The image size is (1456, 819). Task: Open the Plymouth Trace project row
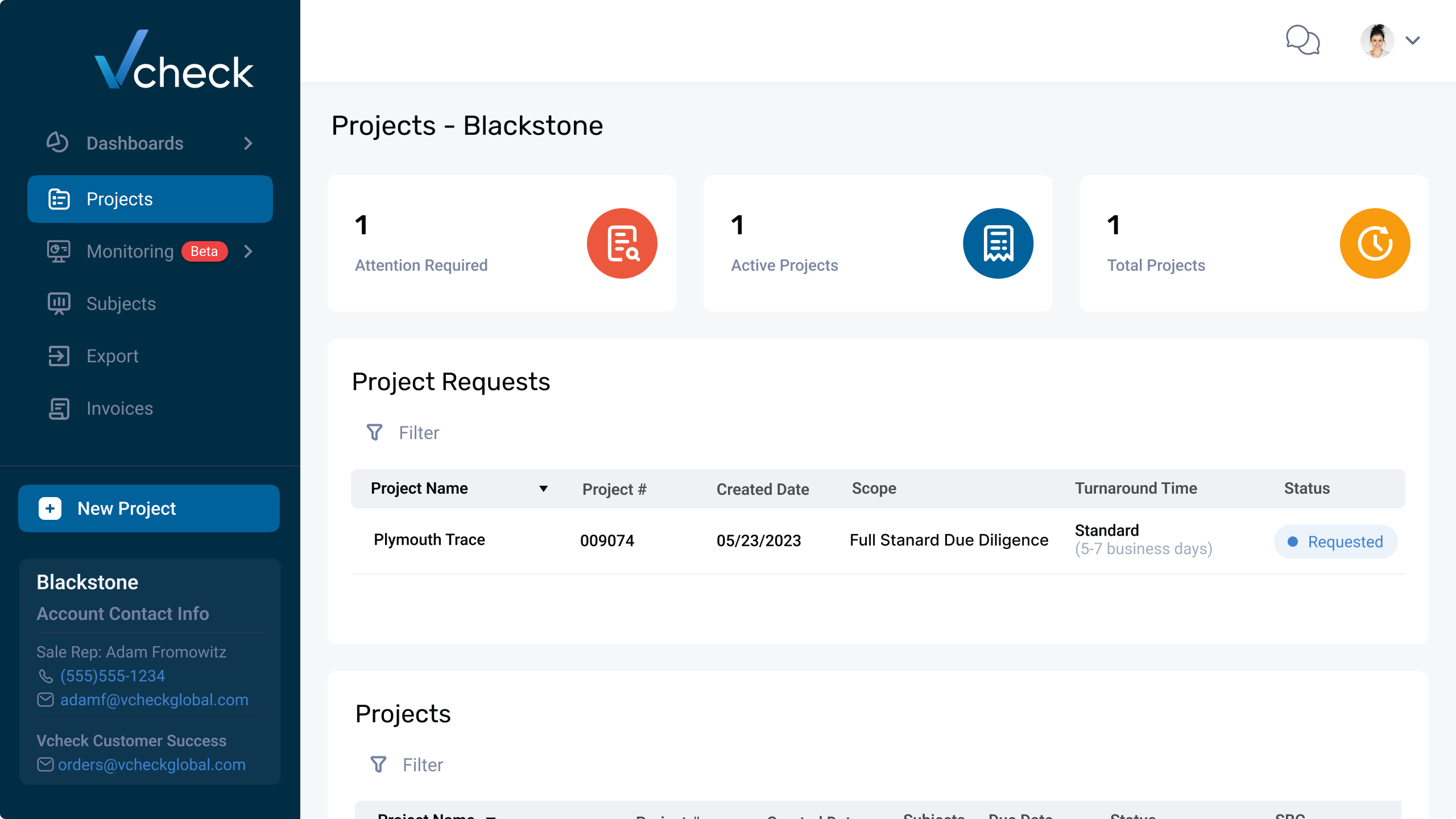[x=878, y=540]
